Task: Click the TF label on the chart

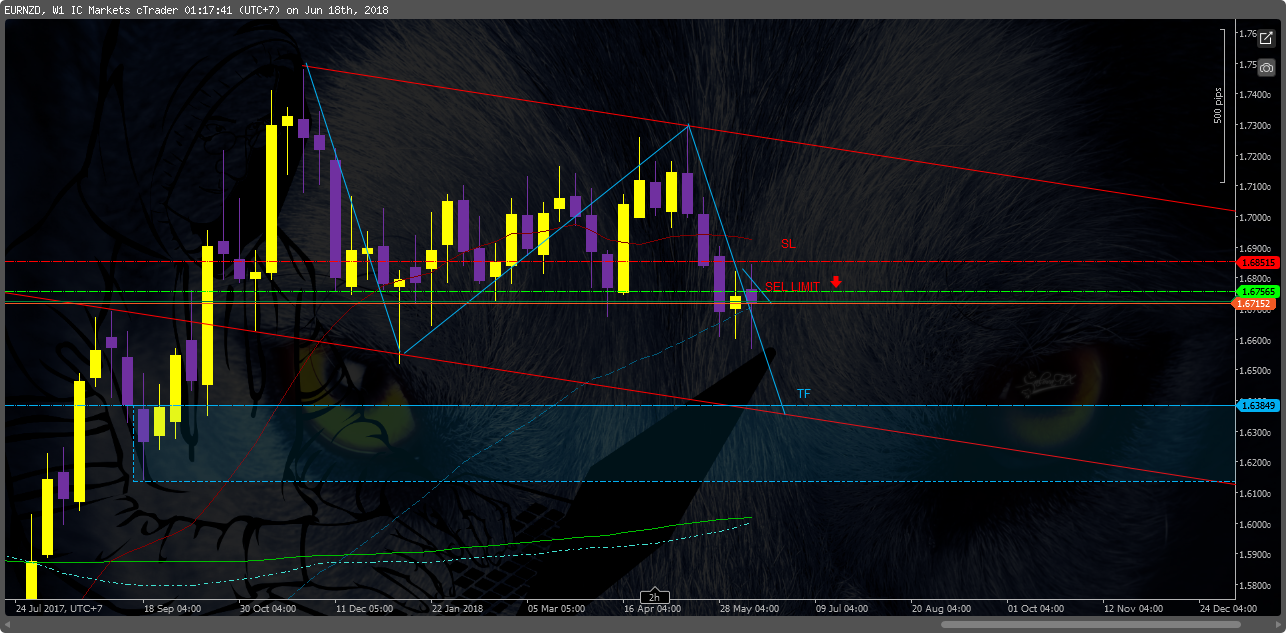Action: [802, 393]
